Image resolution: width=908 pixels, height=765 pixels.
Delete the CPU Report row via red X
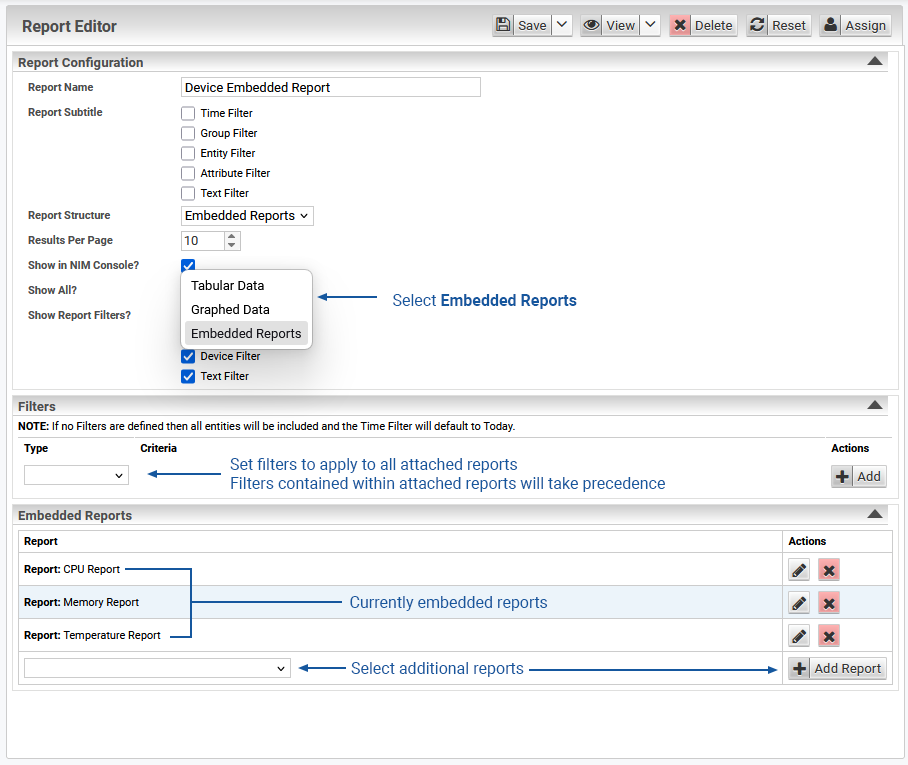[x=828, y=570]
